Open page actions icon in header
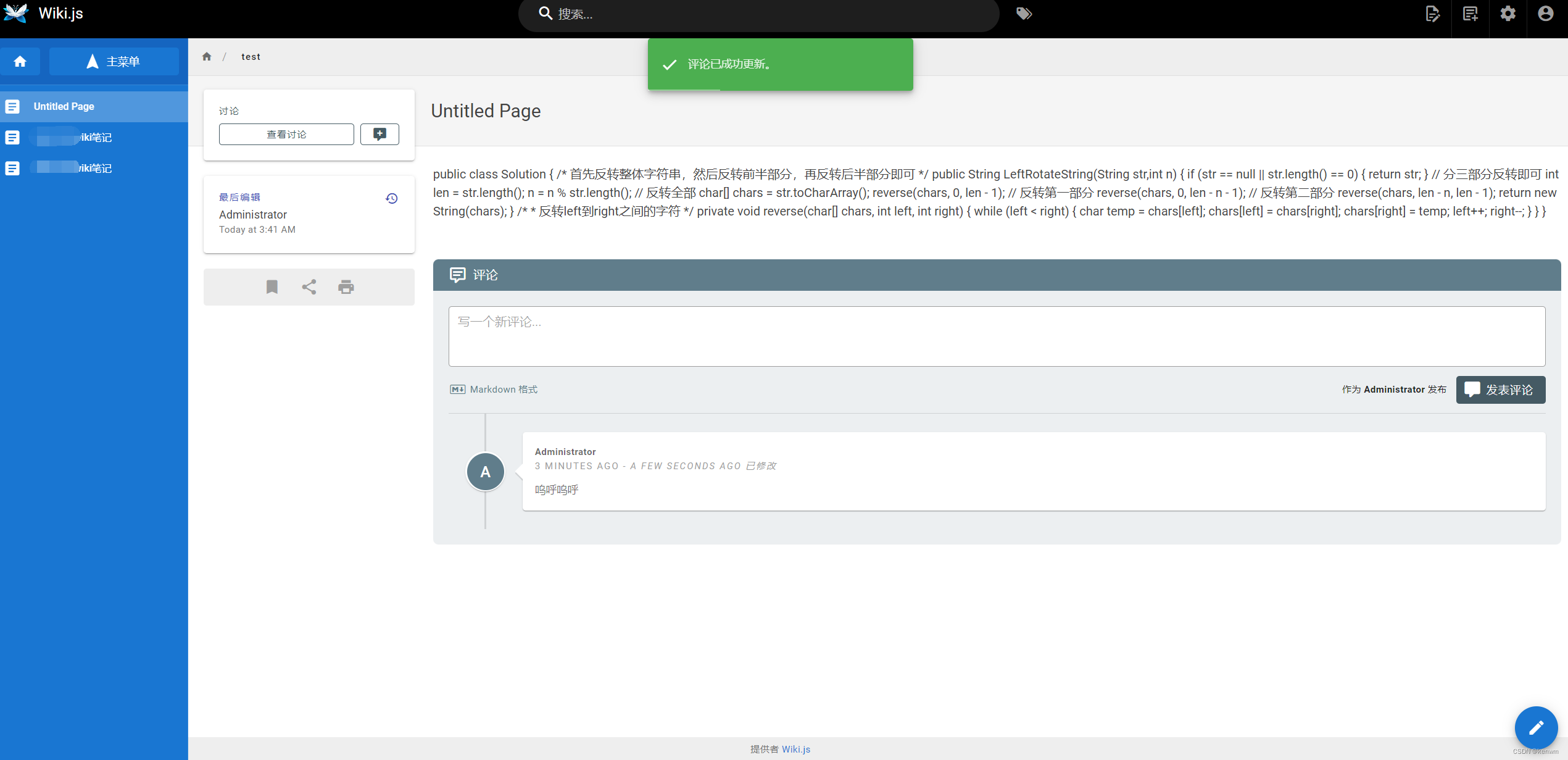The width and height of the screenshot is (1568, 760). [1433, 14]
